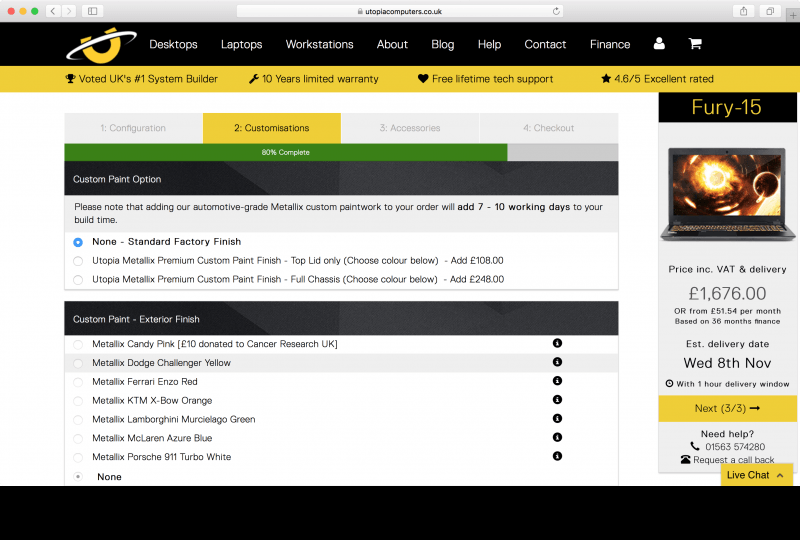Click Request a call back link
This screenshot has height=540, width=800.
733,460
